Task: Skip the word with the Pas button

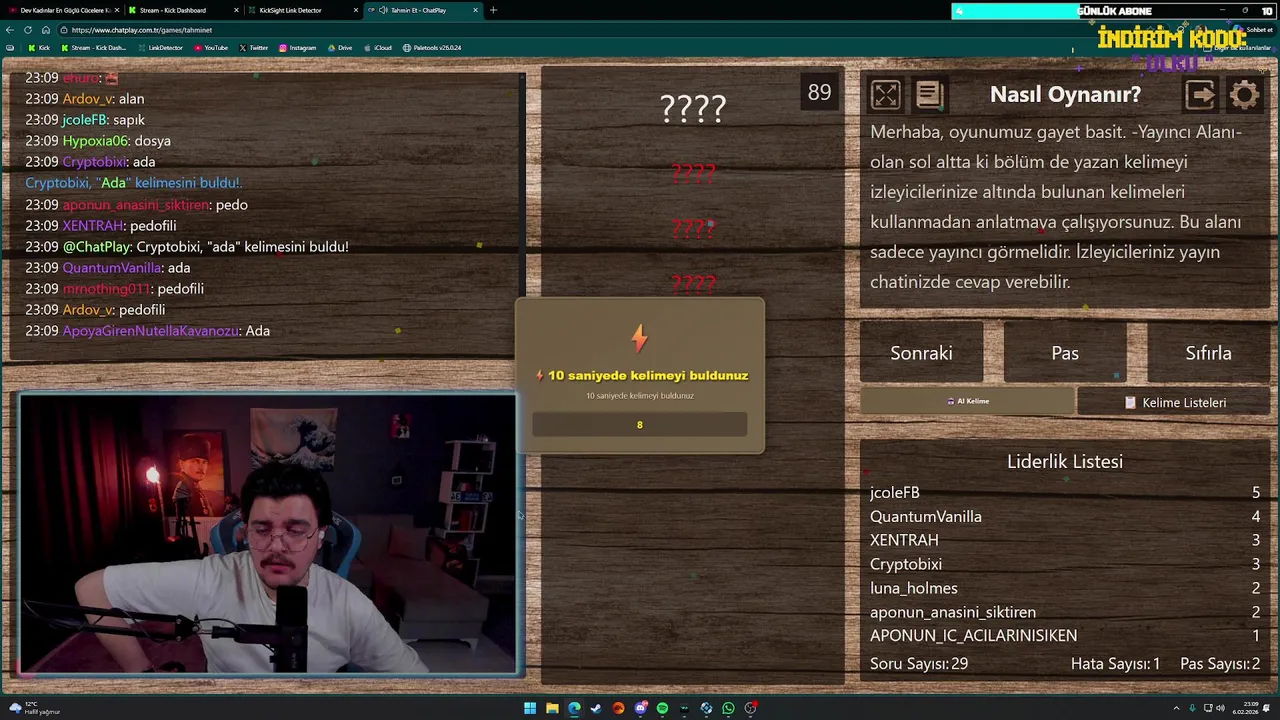Action: point(1065,353)
